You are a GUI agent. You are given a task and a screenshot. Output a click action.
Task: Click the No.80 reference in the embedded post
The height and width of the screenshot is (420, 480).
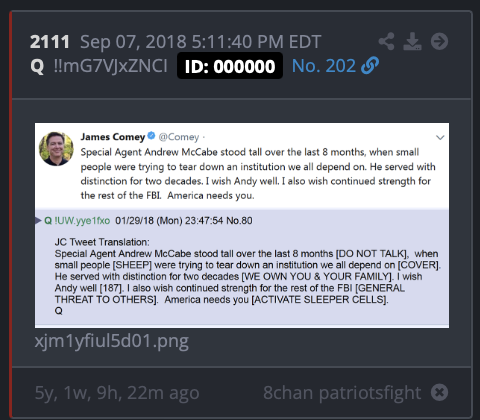239,221
